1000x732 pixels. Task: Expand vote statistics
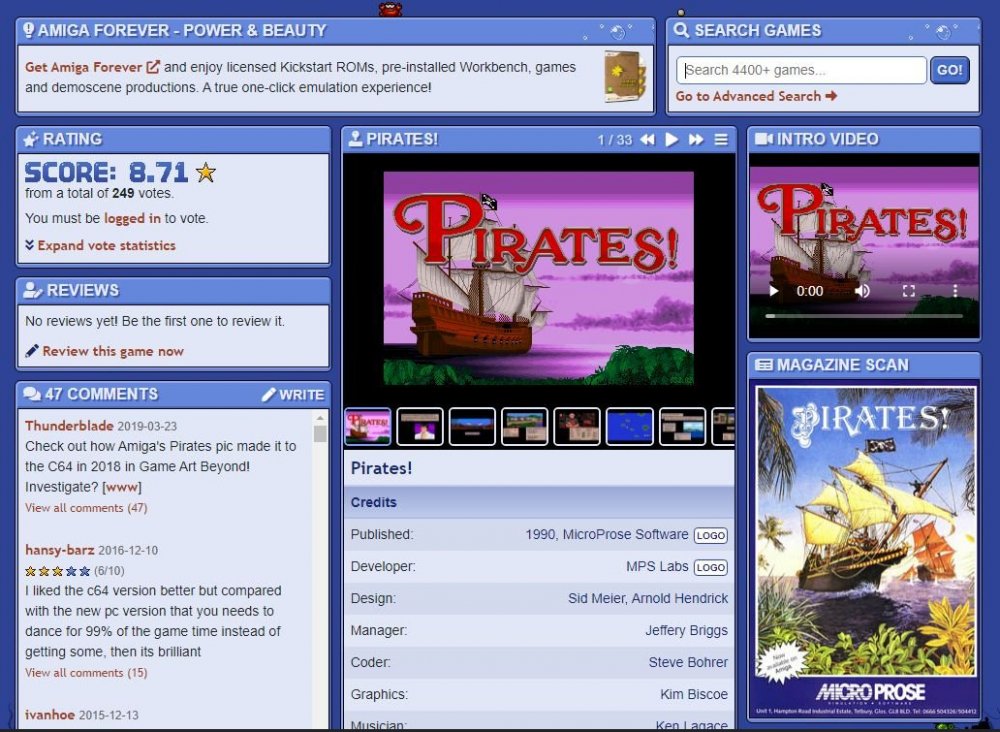pyautogui.click(x=100, y=245)
